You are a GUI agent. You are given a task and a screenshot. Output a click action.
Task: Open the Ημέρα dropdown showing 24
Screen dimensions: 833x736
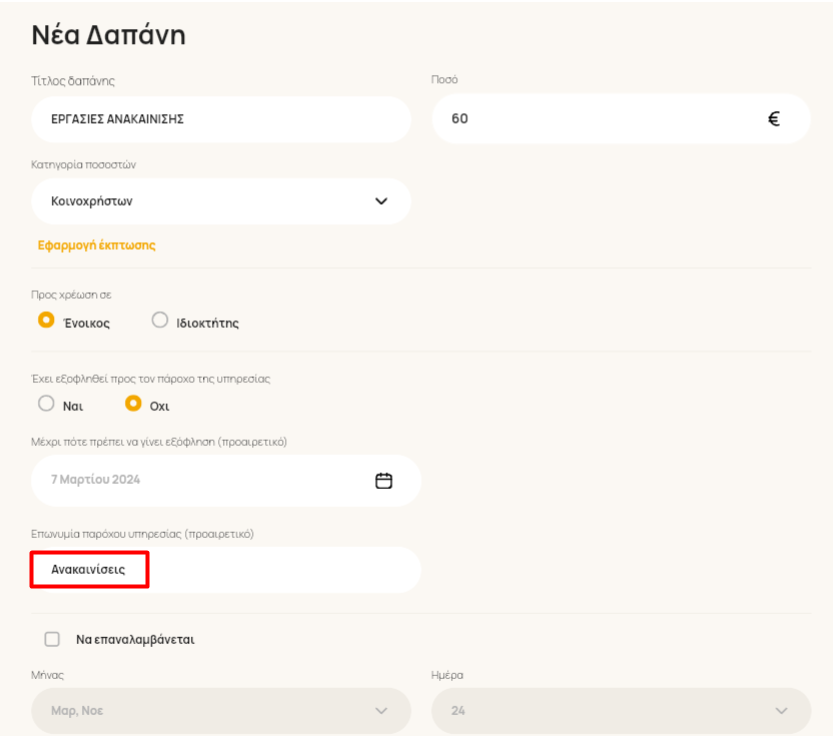coord(621,710)
